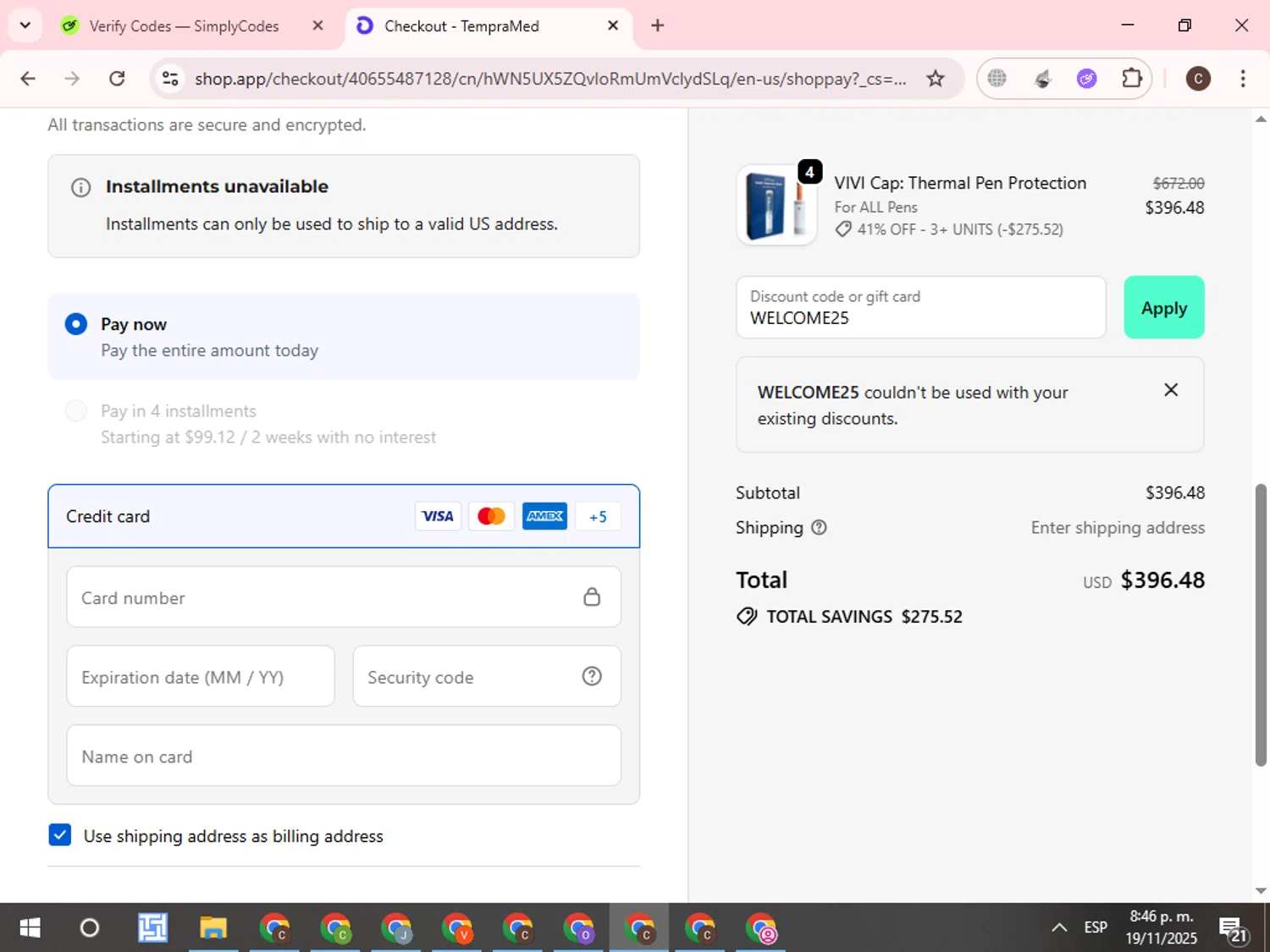Click the Shipping help question icon
The image size is (1270, 952).
[x=819, y=527]
